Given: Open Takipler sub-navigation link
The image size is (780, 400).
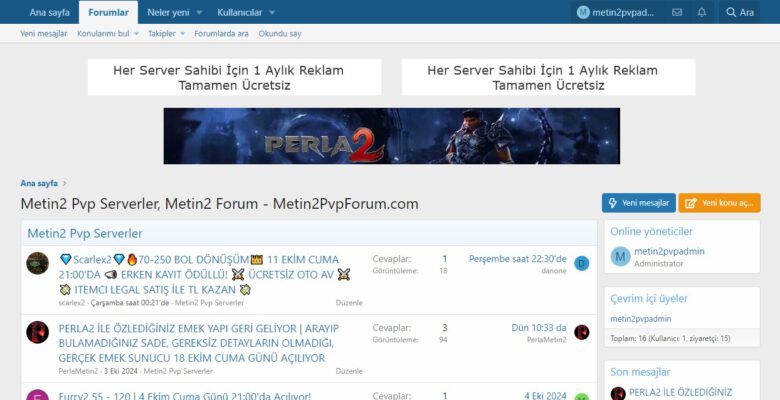Looking at the screenshot, I should coord(162,34).
